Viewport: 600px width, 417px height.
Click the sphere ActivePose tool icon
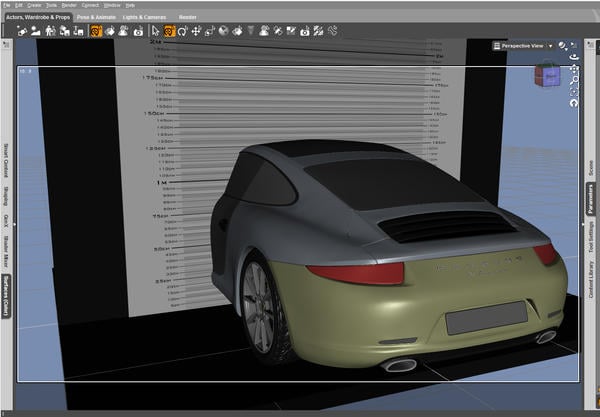pos(223,31)
